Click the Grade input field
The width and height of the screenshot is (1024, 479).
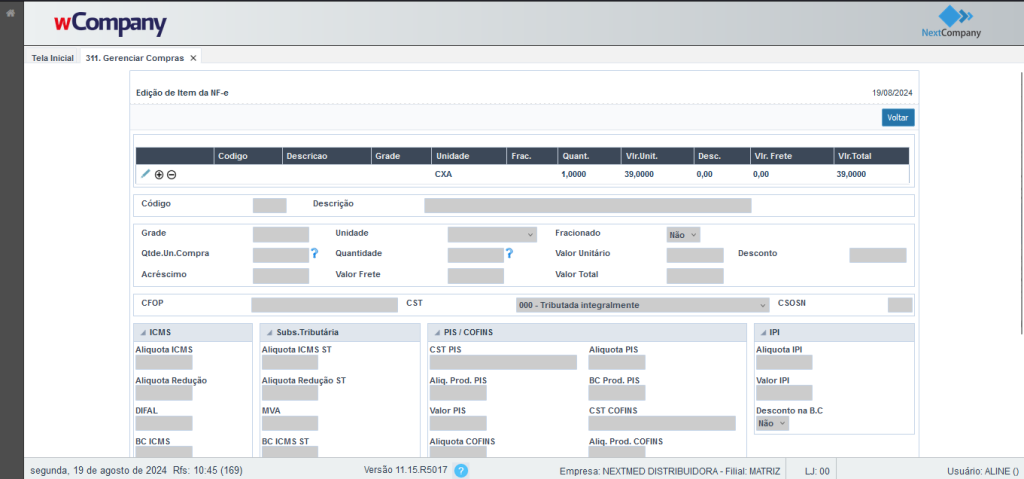click(281, 234)
